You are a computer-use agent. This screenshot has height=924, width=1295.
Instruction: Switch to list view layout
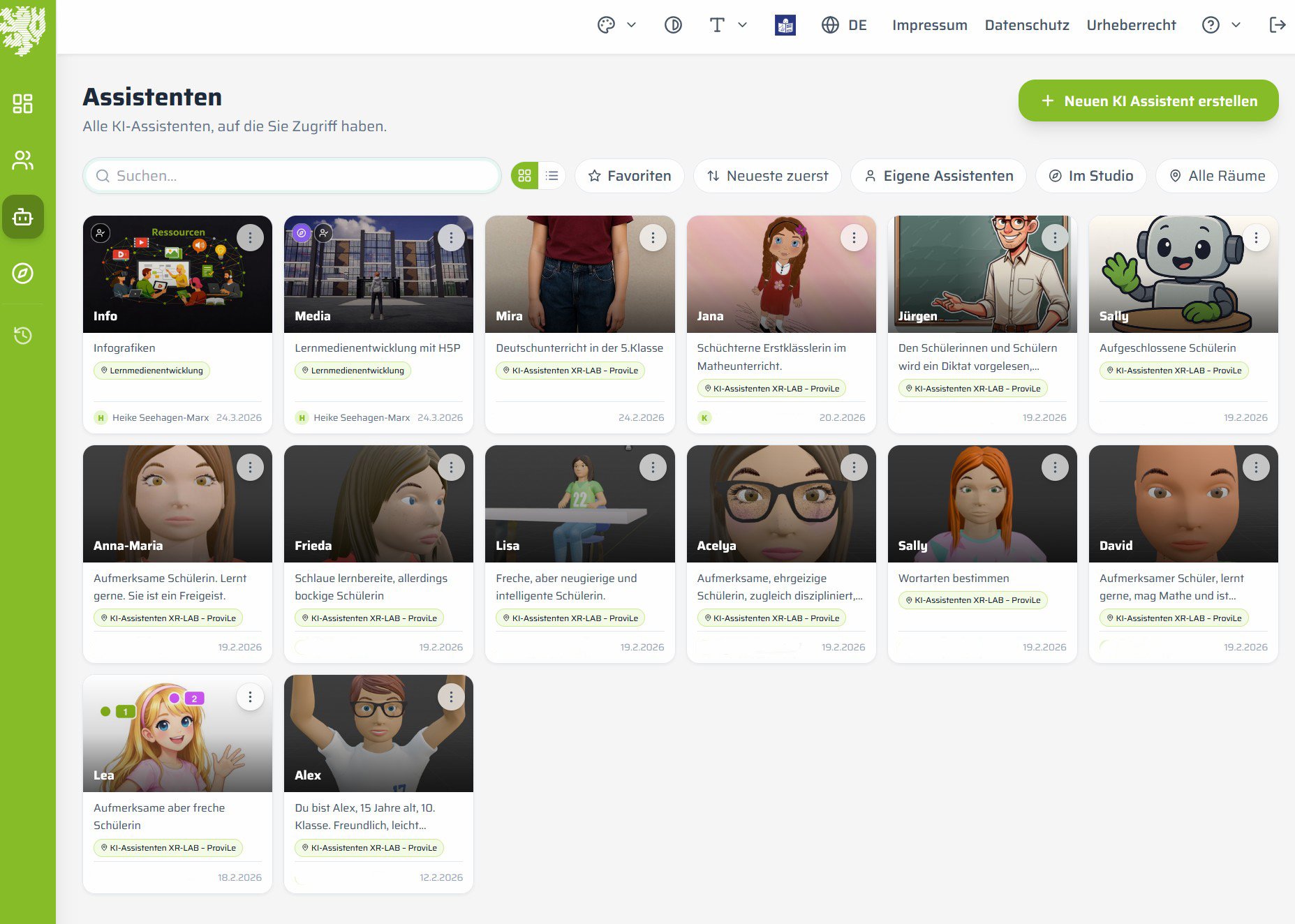(552, 176)
